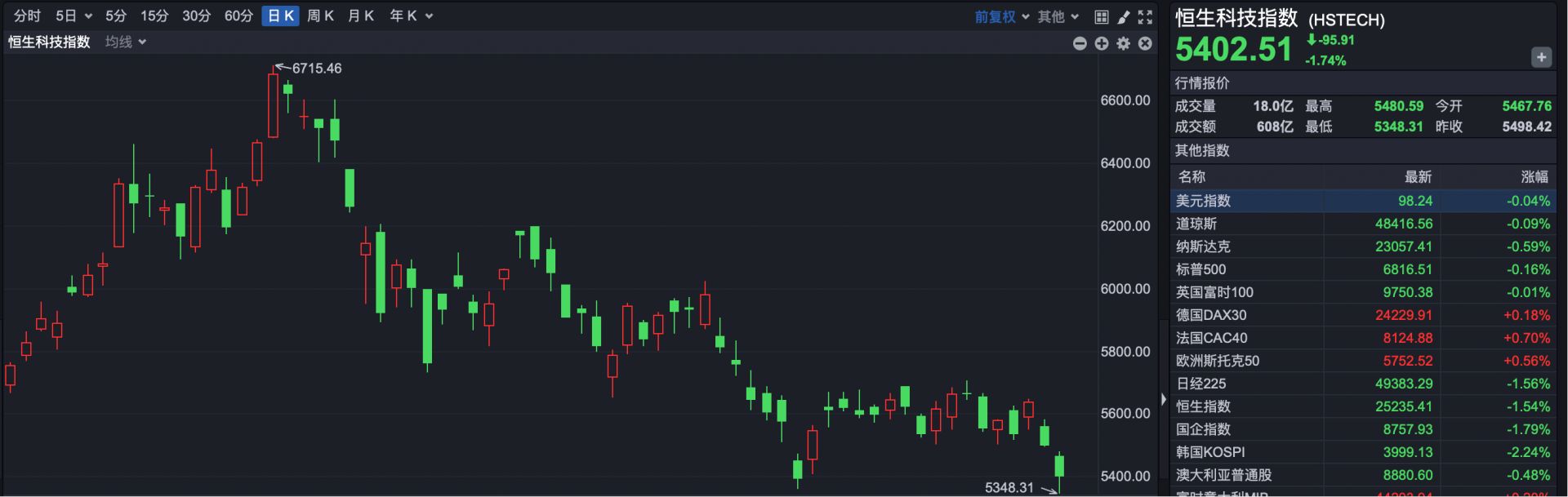Open the 年K dropdown arrow
1568x497 pixels.
coord(430,16)
